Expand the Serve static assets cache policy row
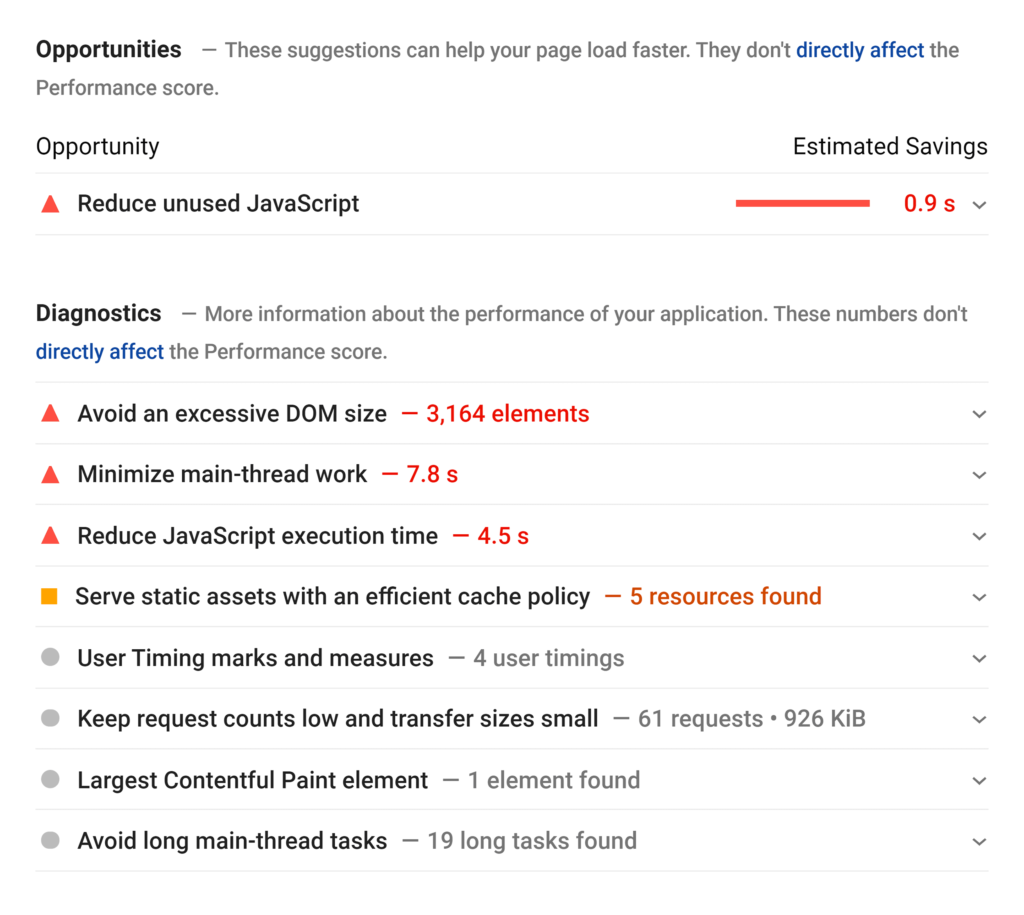 (x=978, y=596)
